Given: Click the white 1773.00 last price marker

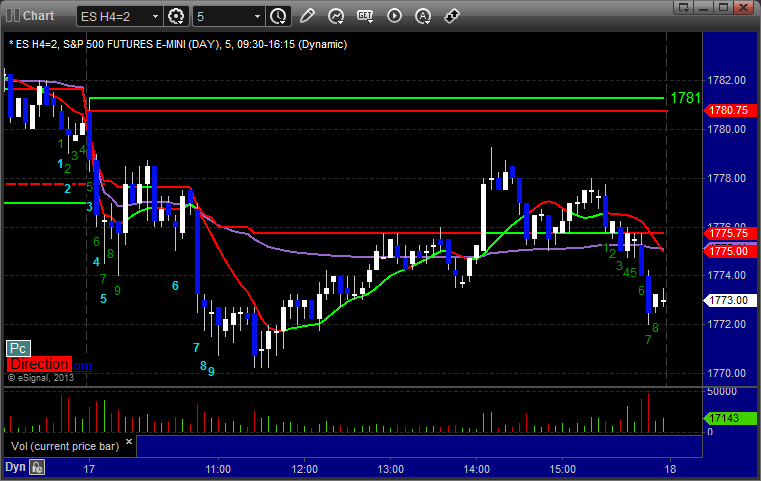Looking at the screenshot, I should point(729,300).
